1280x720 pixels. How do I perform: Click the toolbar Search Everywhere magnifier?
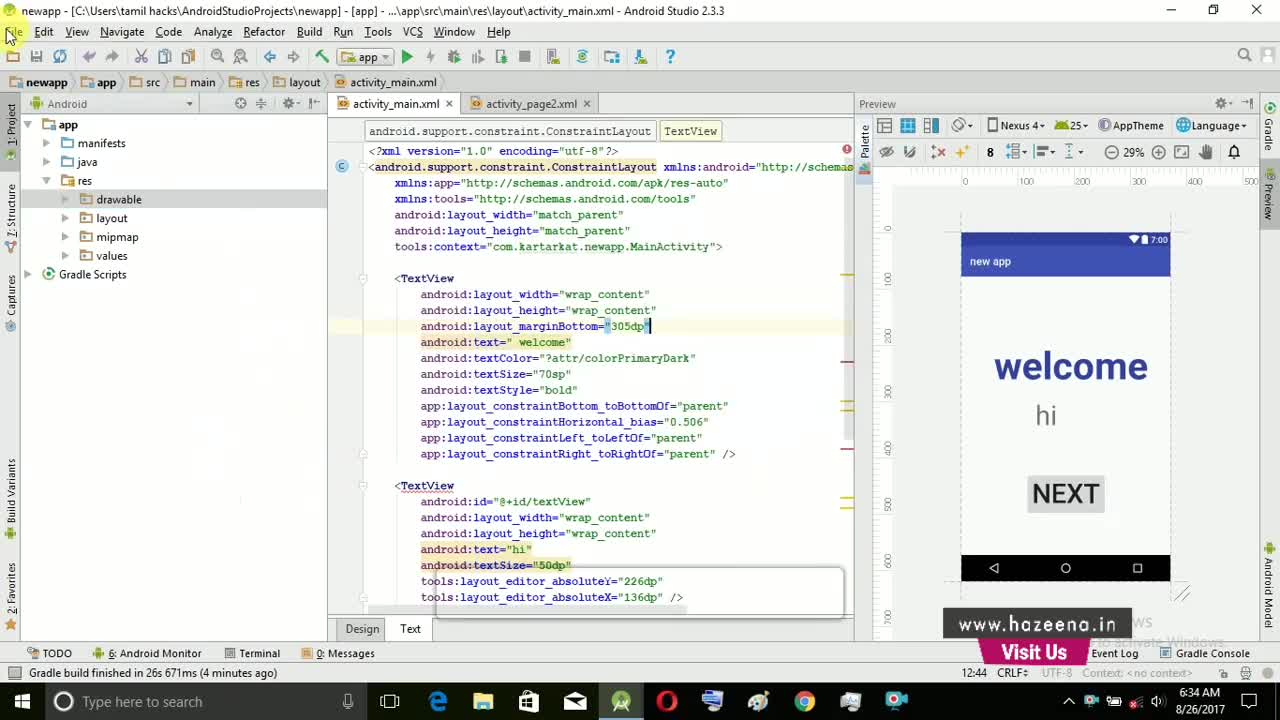point(1244,56)
